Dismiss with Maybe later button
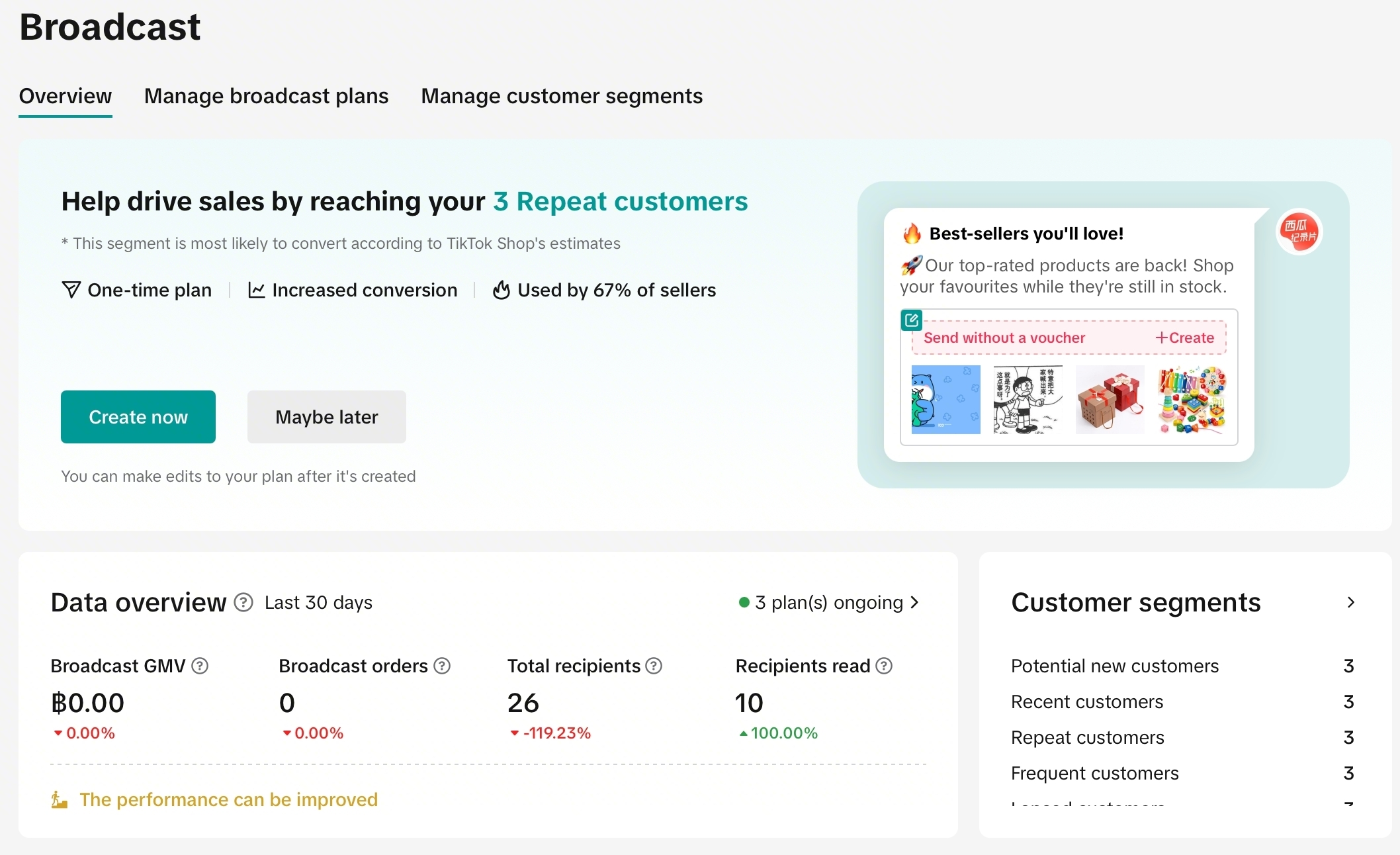 [x=326, y=417]
